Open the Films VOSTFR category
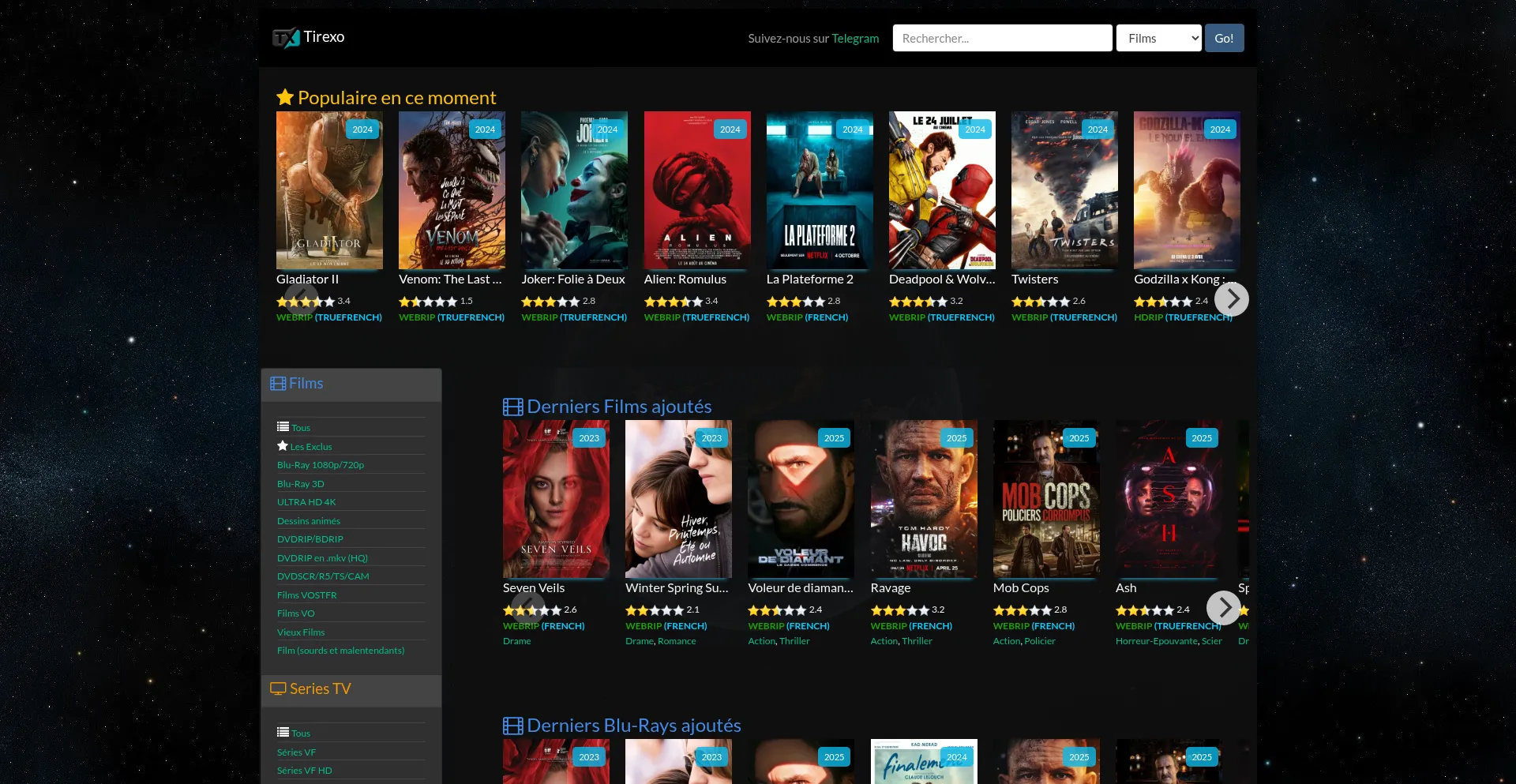1516x784 pixels. pos(306,595)
